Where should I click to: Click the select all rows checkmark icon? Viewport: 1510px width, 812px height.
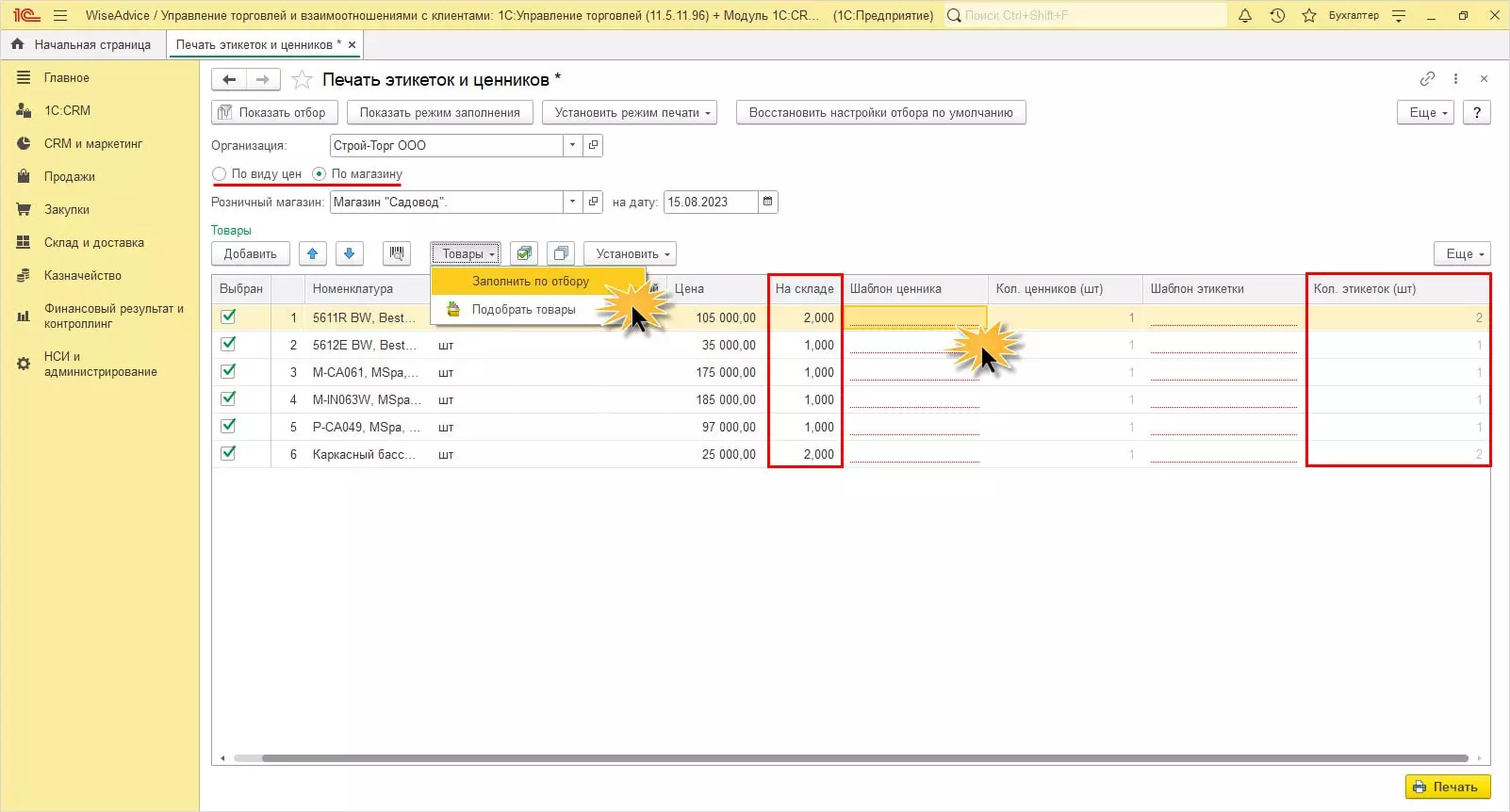(x=524, y=253)
